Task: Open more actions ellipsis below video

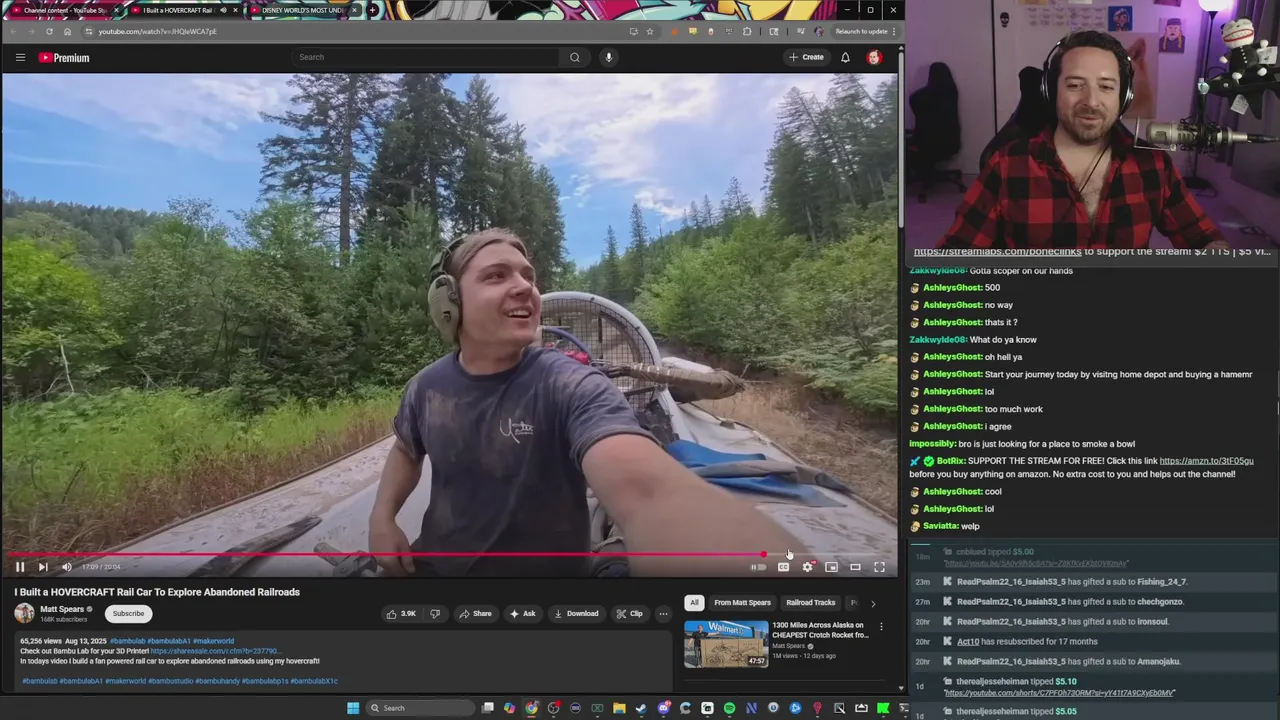Action: (663, 614)
